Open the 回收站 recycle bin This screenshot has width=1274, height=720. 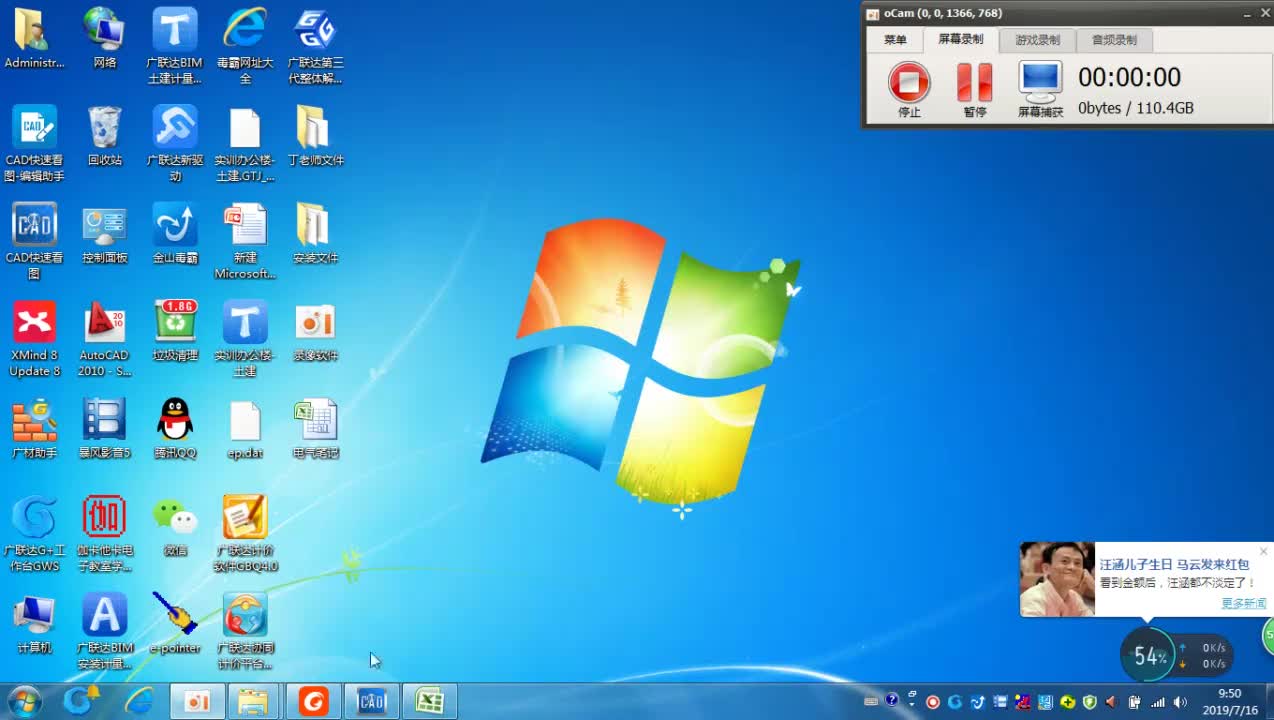tap(104, 136)
